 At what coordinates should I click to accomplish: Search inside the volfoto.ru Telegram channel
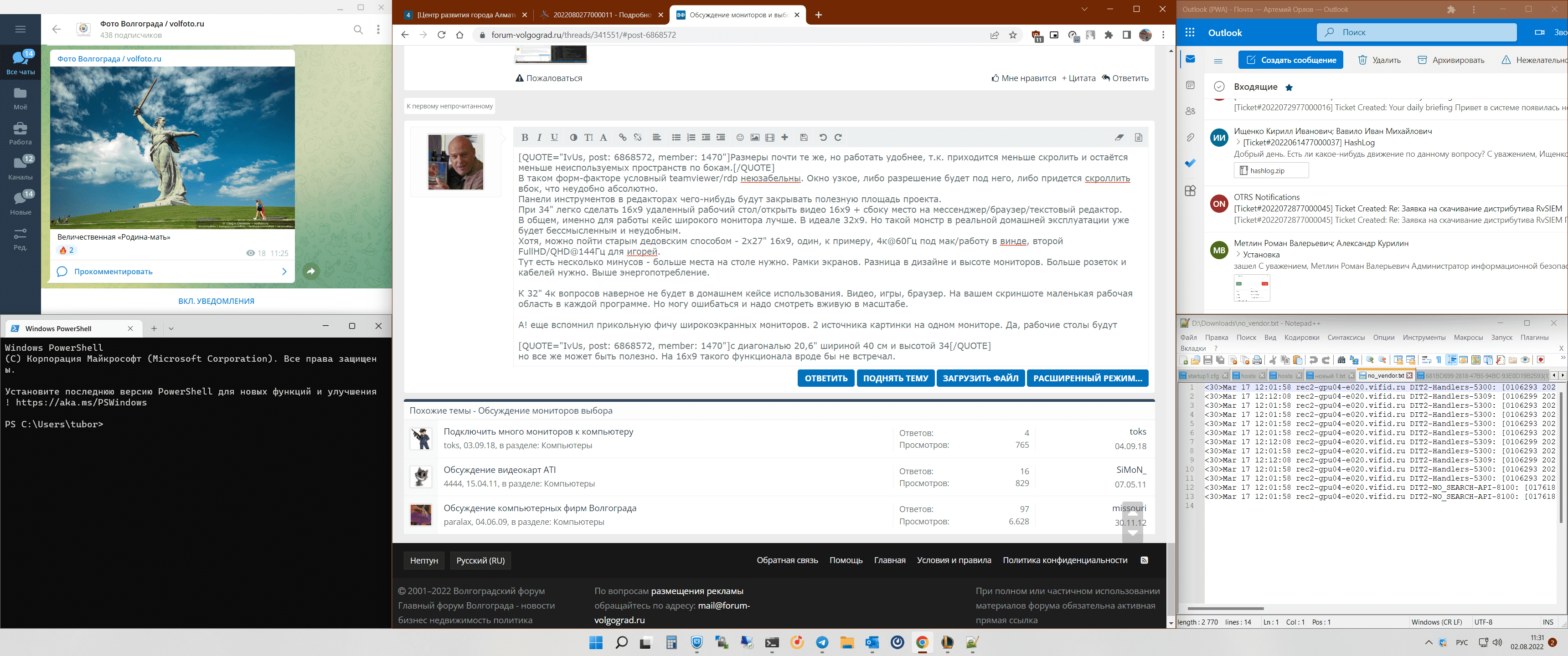point(358,29)
